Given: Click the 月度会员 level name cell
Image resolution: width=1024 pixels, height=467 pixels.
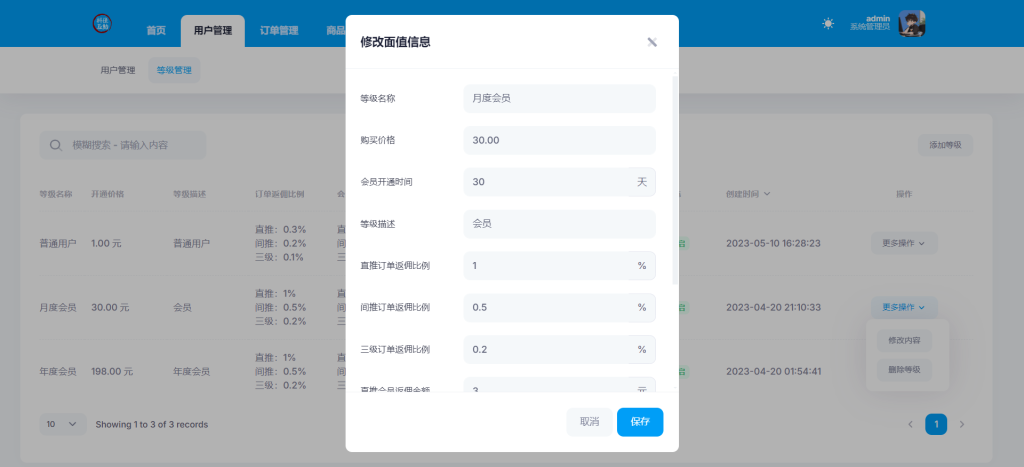Looking at the screenshot, I should 57,307.
